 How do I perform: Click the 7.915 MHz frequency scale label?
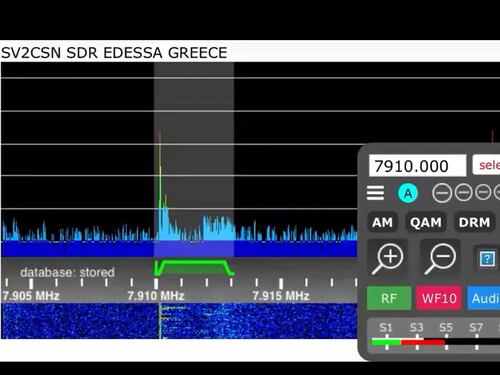281,296
